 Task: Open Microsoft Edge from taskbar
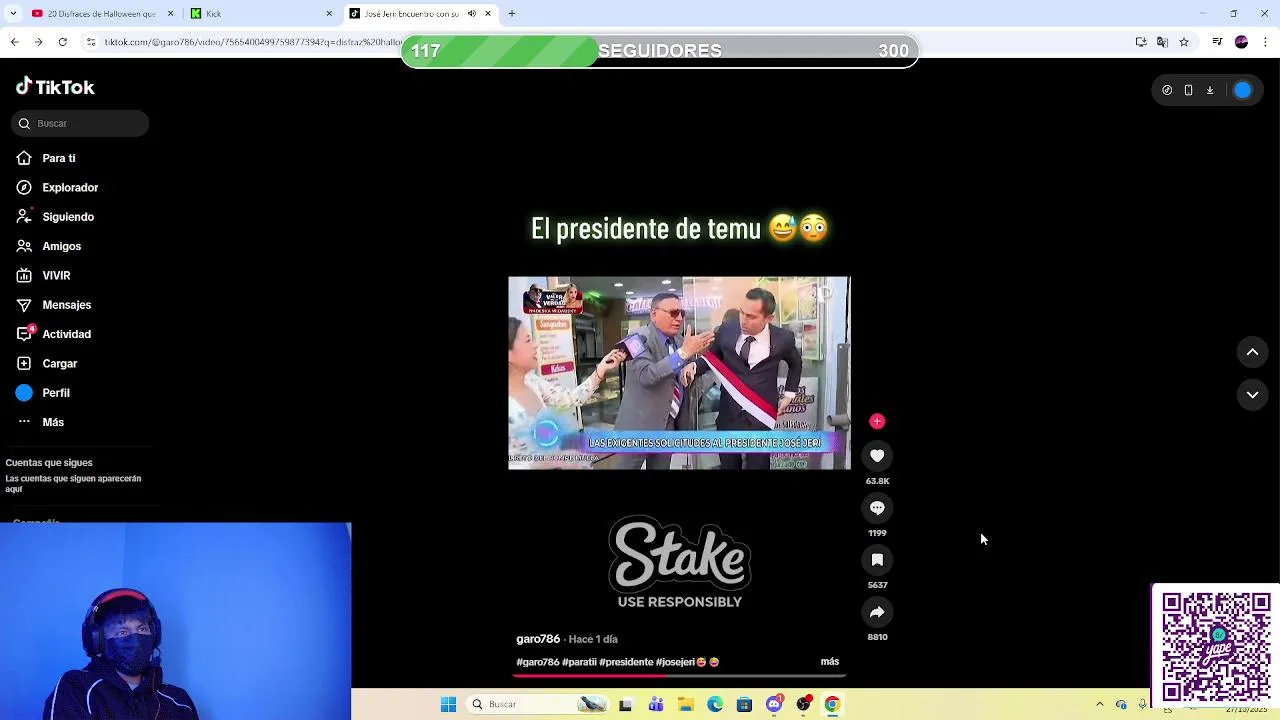pyautogui.click(x=715, y=704)
